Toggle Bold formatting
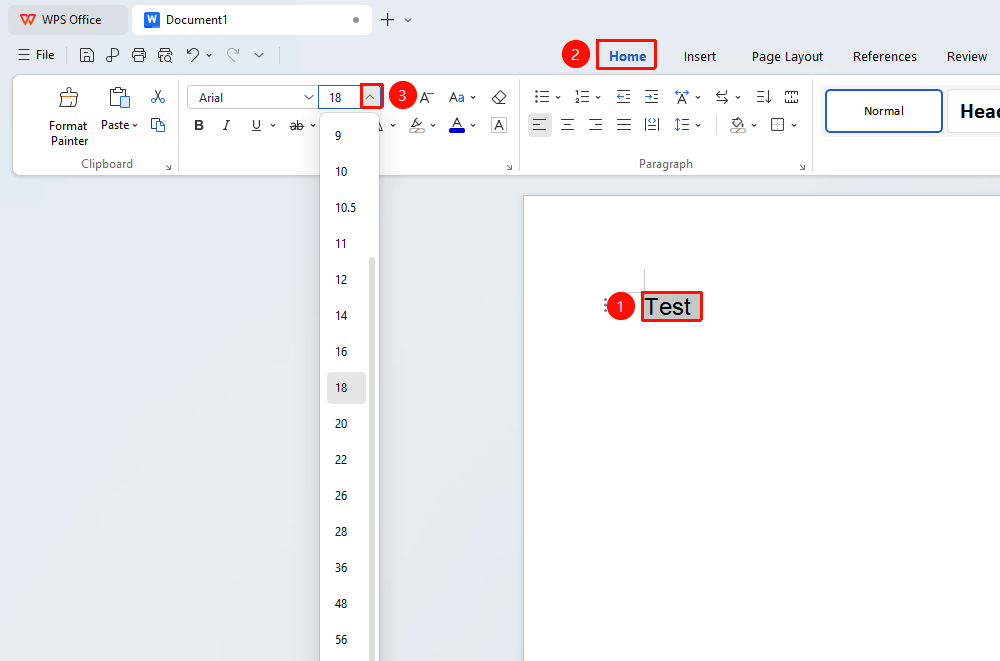This screenshot has height=661, width=1000. tap(199, 125)
